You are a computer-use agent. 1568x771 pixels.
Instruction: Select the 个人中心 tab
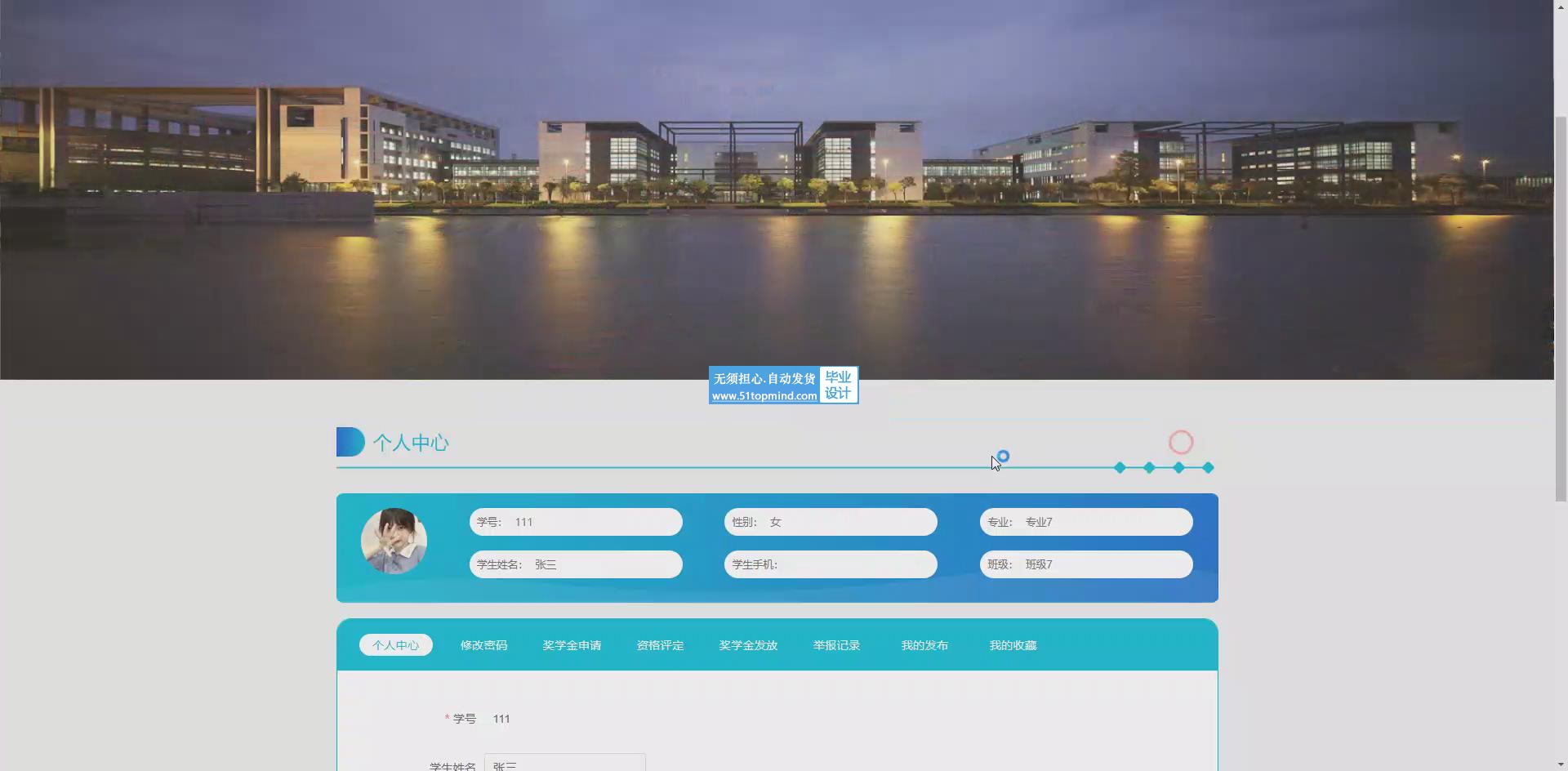coord(396,645)
